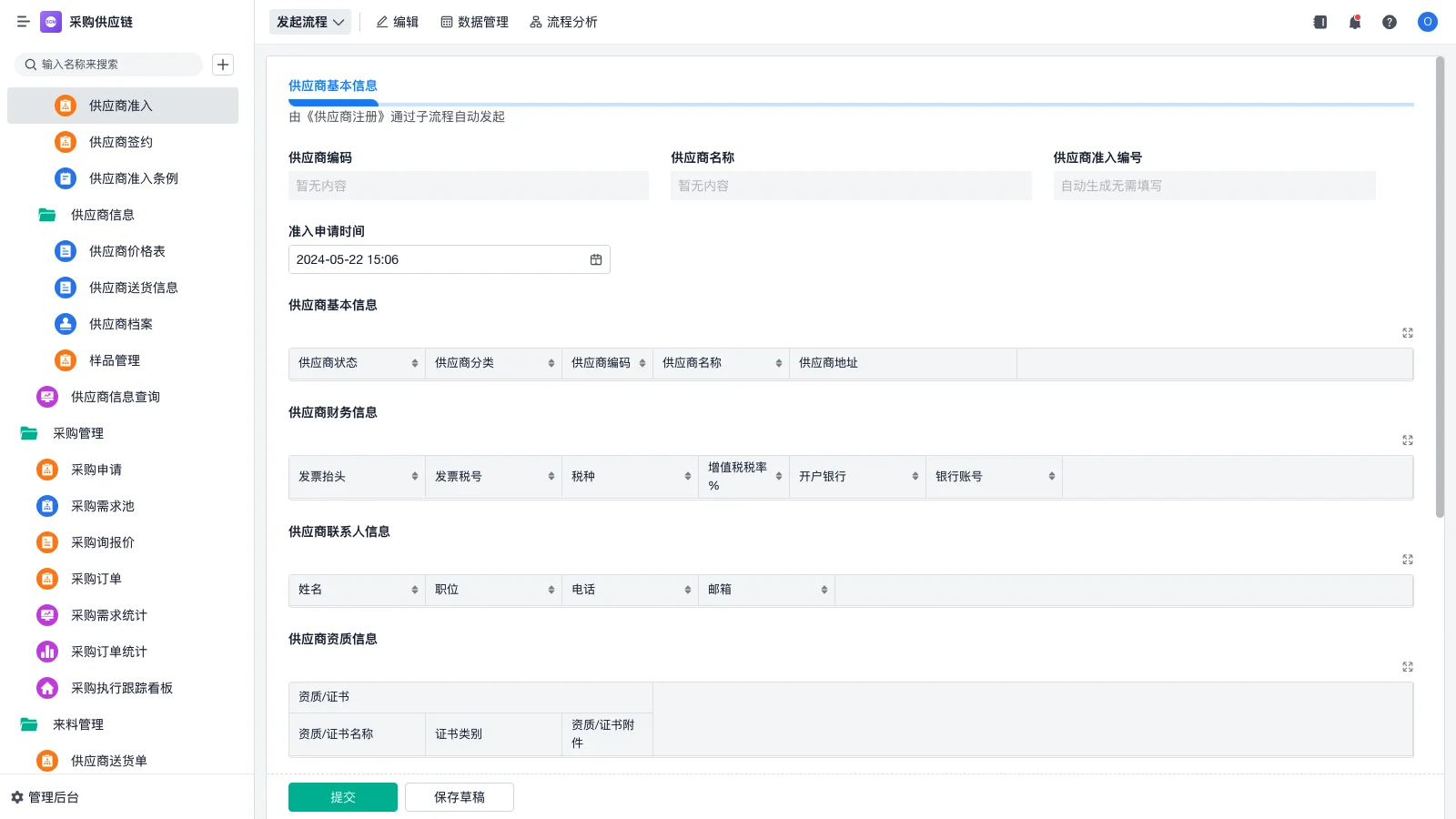Open 采购申请 in the sidebar
The image size is (1456, 819).
[123, 470]
